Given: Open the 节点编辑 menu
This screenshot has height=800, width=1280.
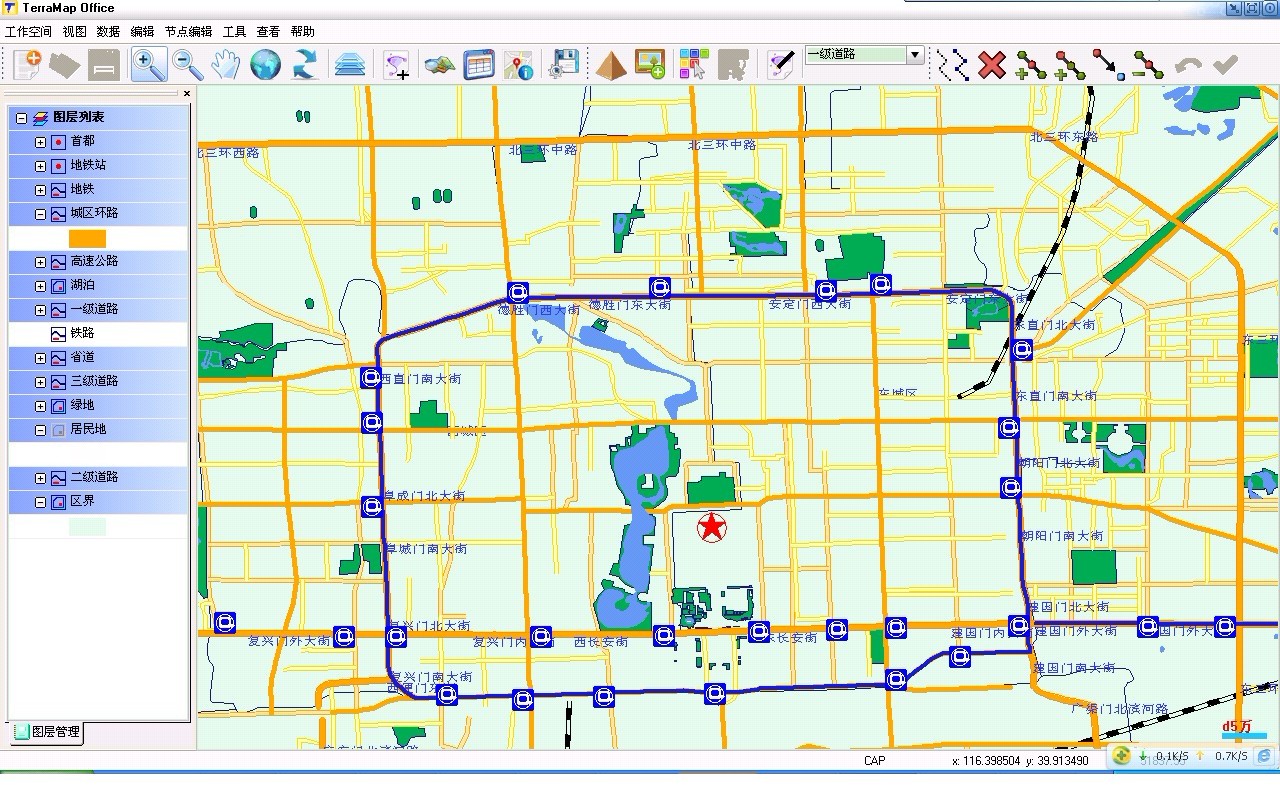Looking at the screenshot, I should pyautogui.click(x=188, y=32).
